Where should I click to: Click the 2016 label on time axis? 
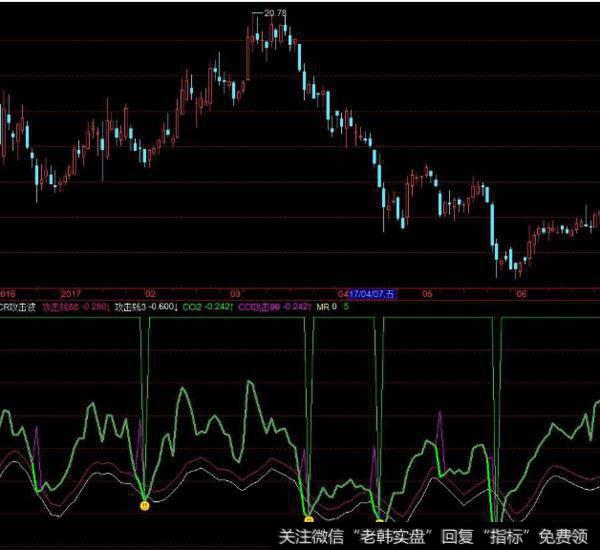(x=8, y=294)
